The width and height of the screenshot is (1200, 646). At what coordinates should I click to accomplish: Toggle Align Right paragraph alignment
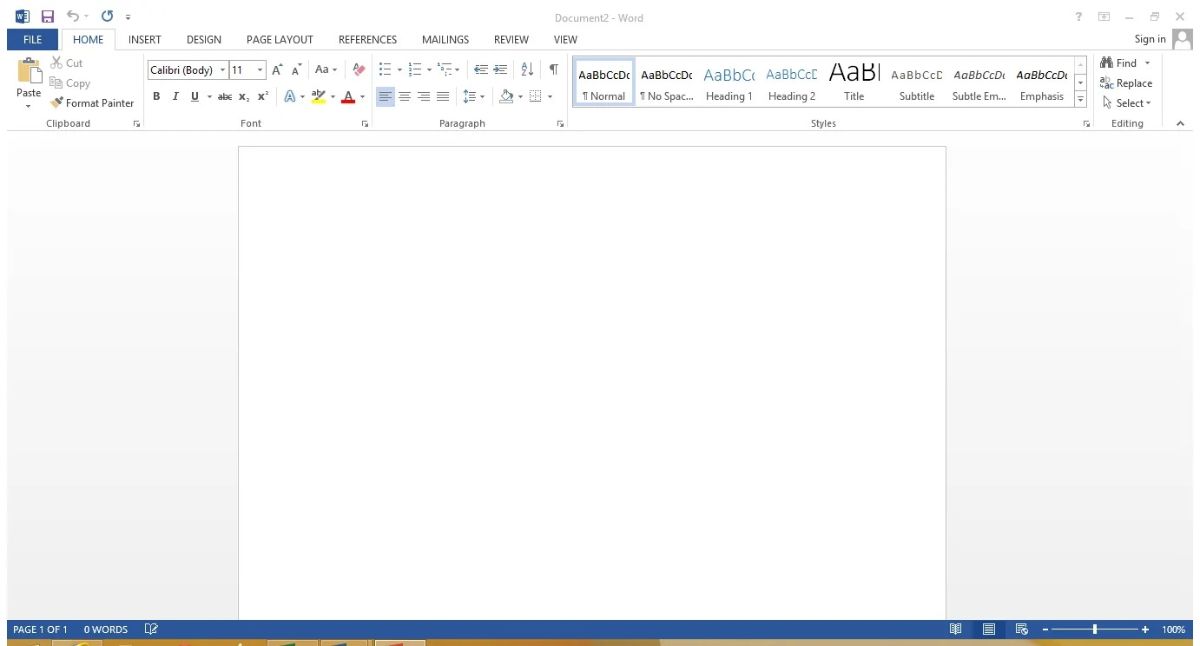(x=424, y=97)
